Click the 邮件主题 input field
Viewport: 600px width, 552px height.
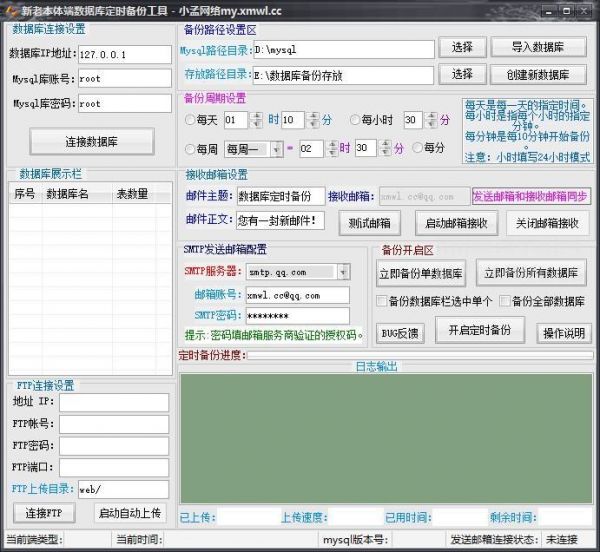281,196
